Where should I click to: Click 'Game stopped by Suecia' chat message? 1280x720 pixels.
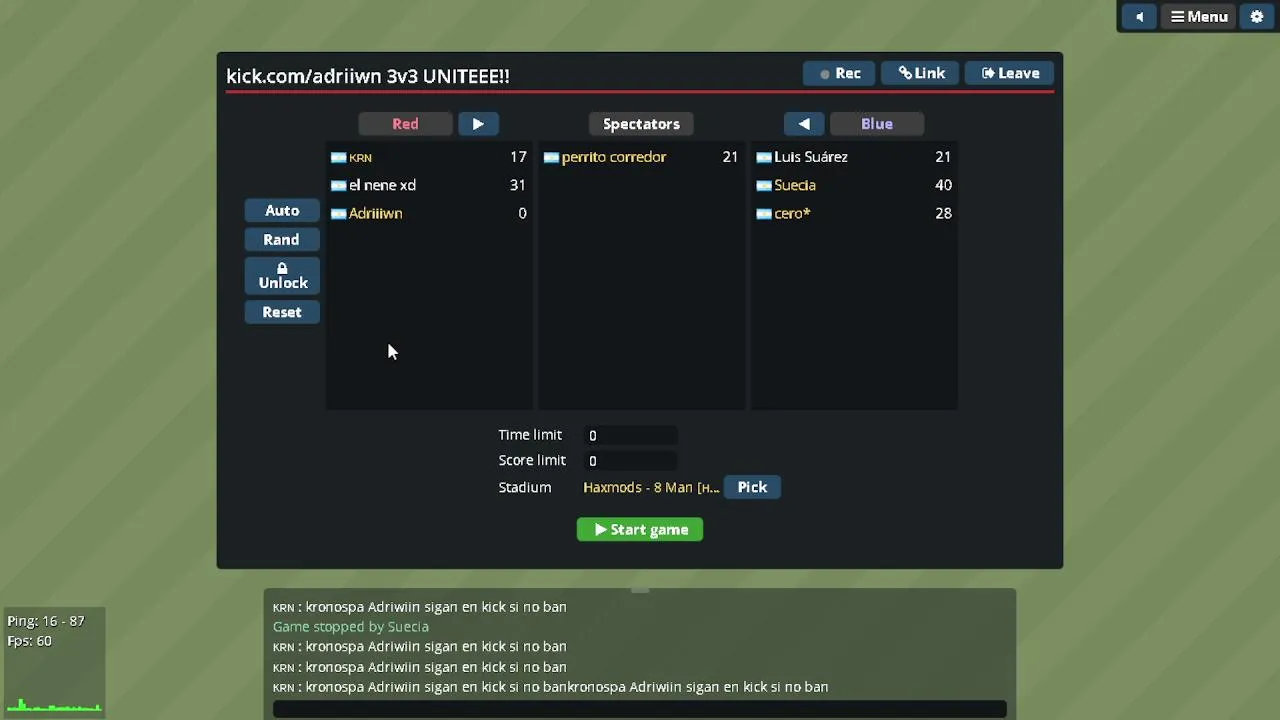351,627
